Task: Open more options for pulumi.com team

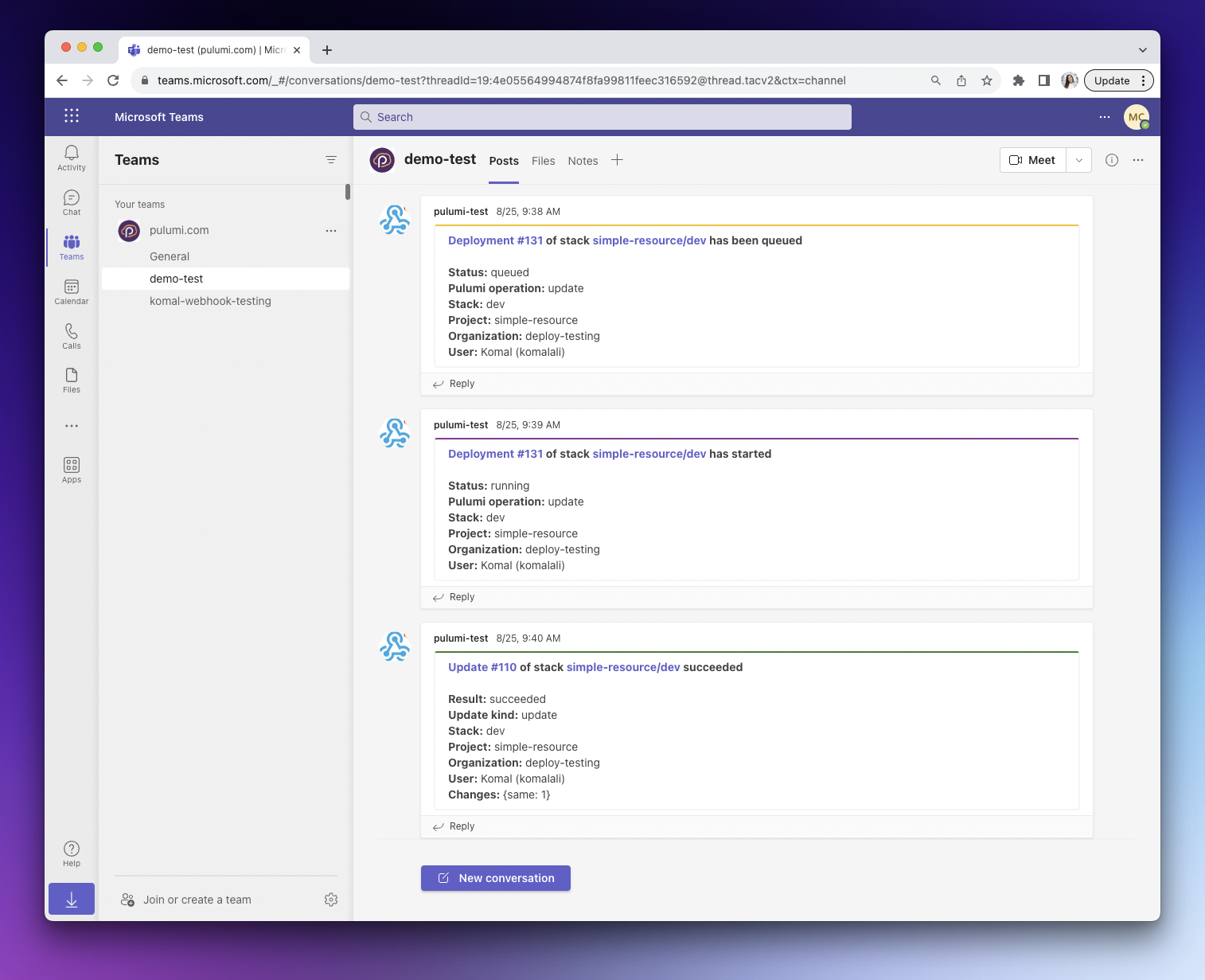Action: point(331,231)
